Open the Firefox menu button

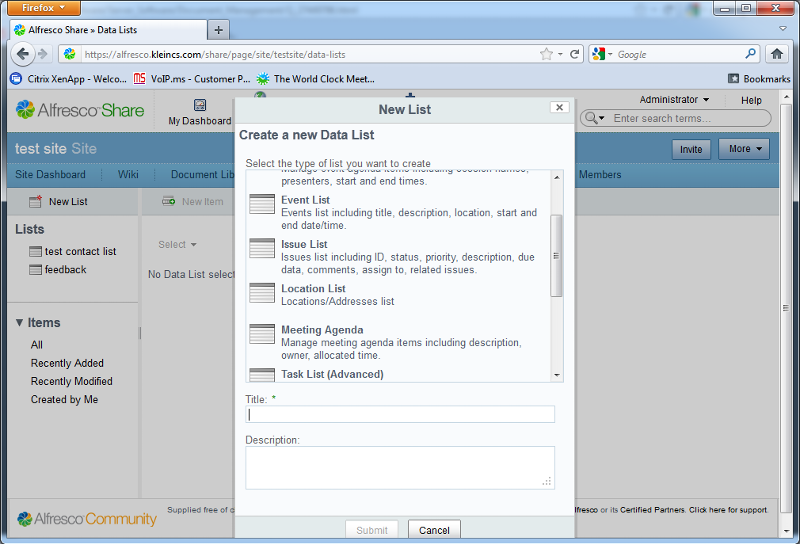pyautogui.click(x=44, y=8)
